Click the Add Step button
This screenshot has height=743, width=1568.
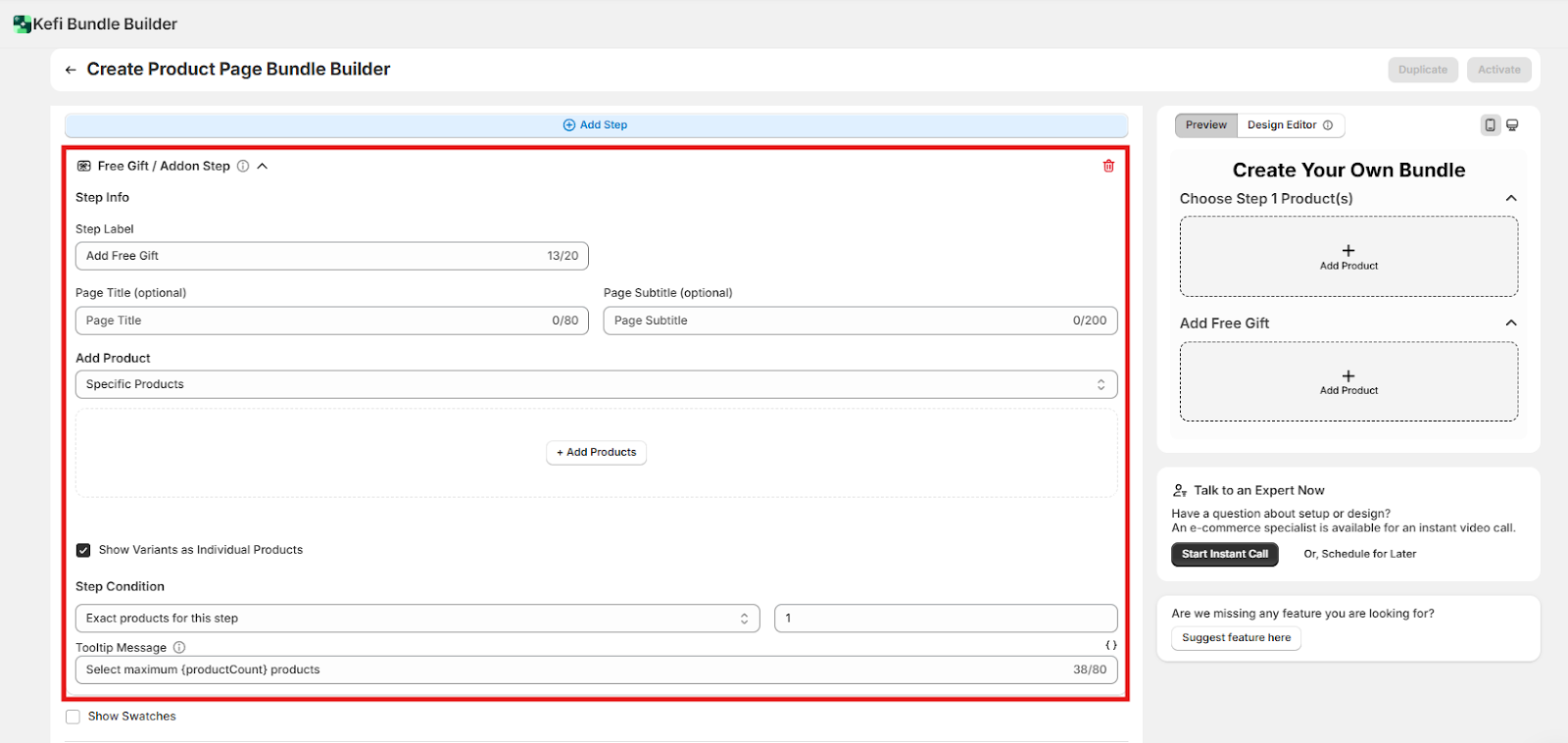pyautogui.click(x=596, y=125)
